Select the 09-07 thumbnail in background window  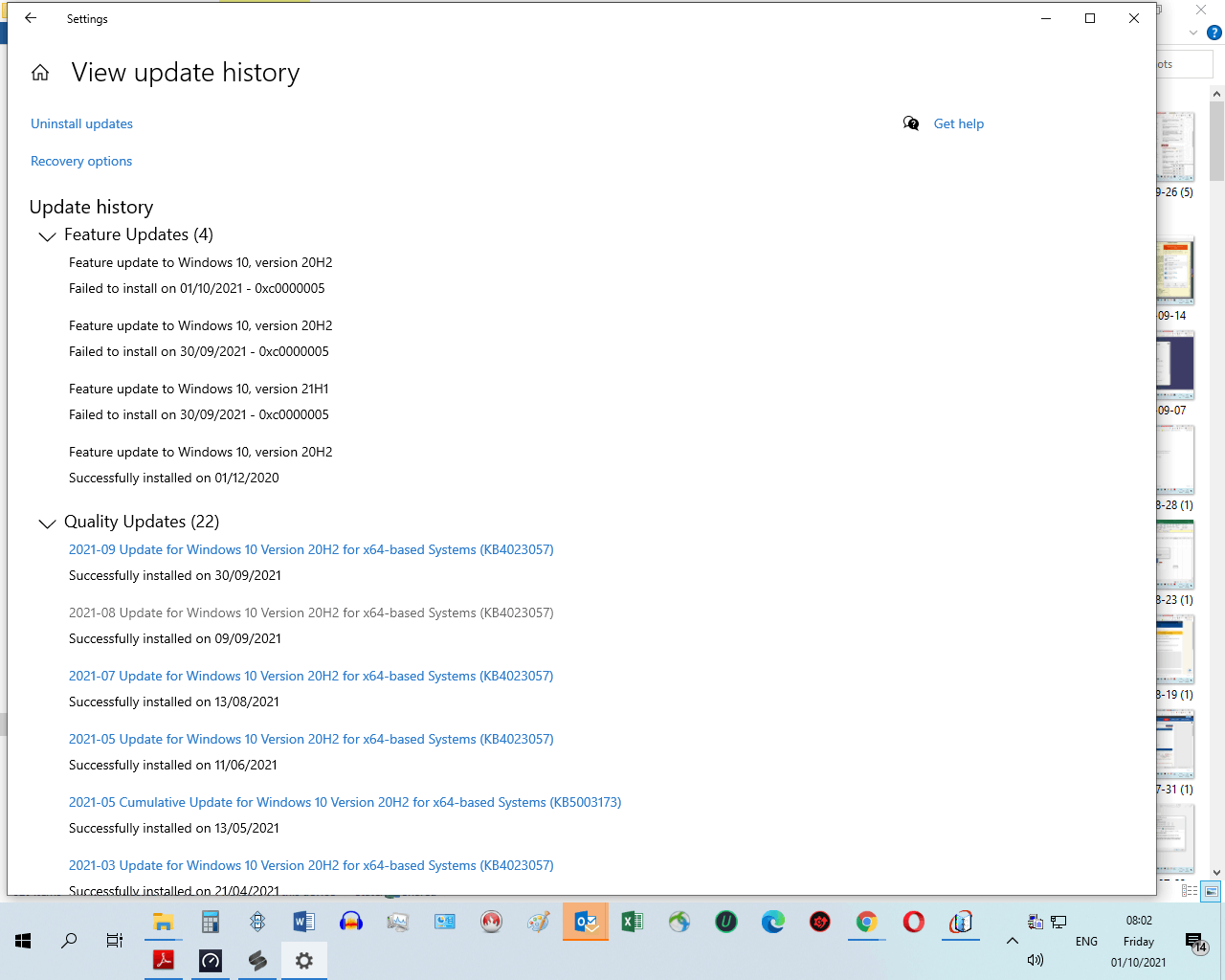click(1174, 366)
